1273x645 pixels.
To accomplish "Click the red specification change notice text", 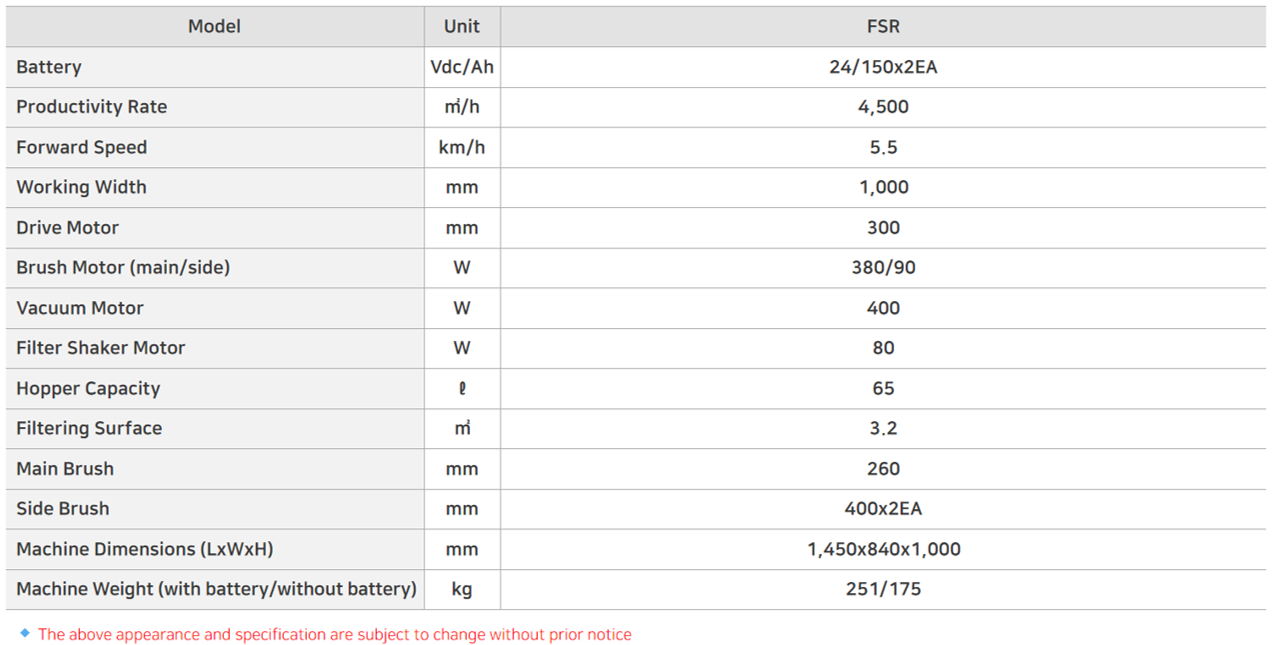I will point(334,634).
